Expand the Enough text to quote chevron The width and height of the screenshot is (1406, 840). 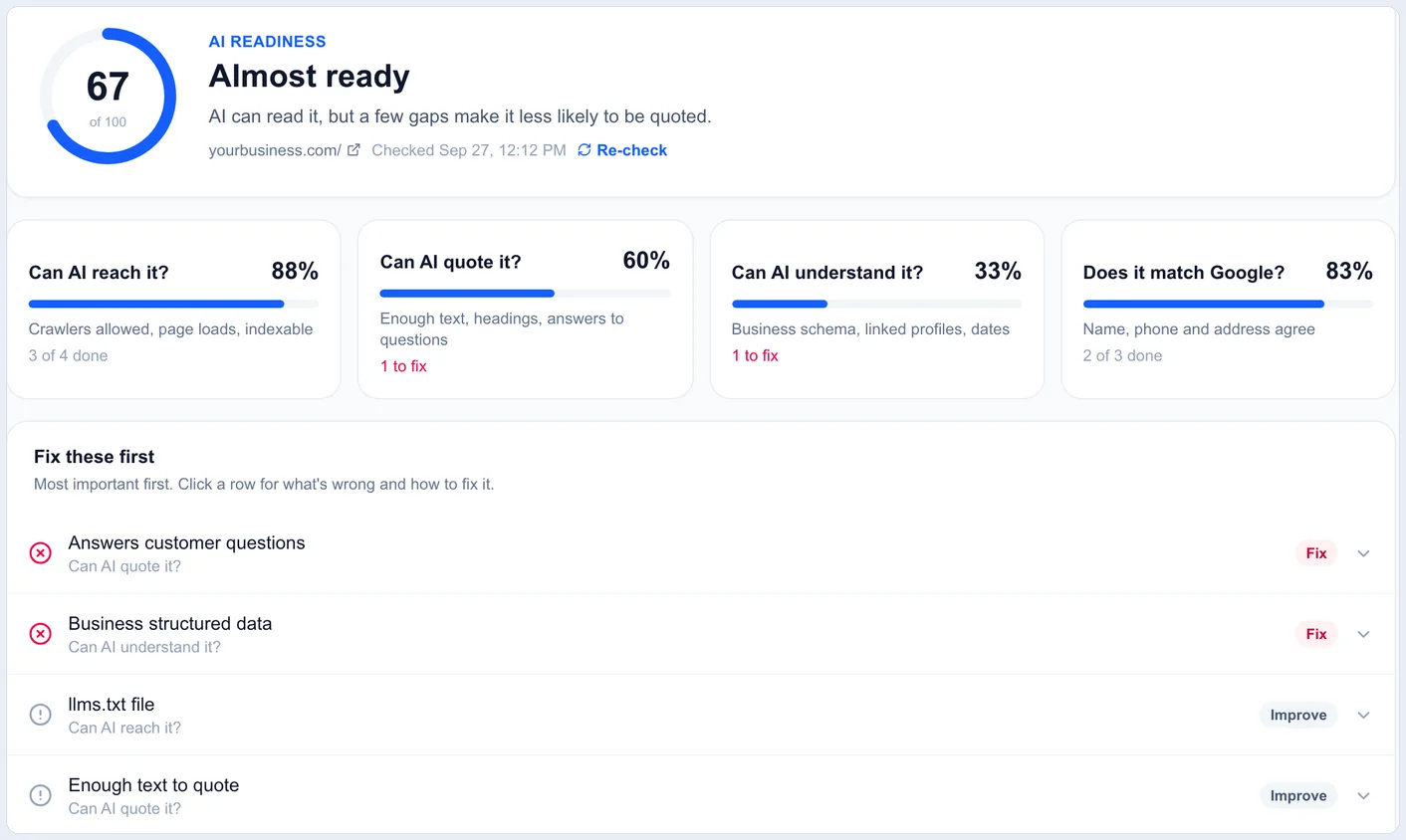tap(1364, 795)
